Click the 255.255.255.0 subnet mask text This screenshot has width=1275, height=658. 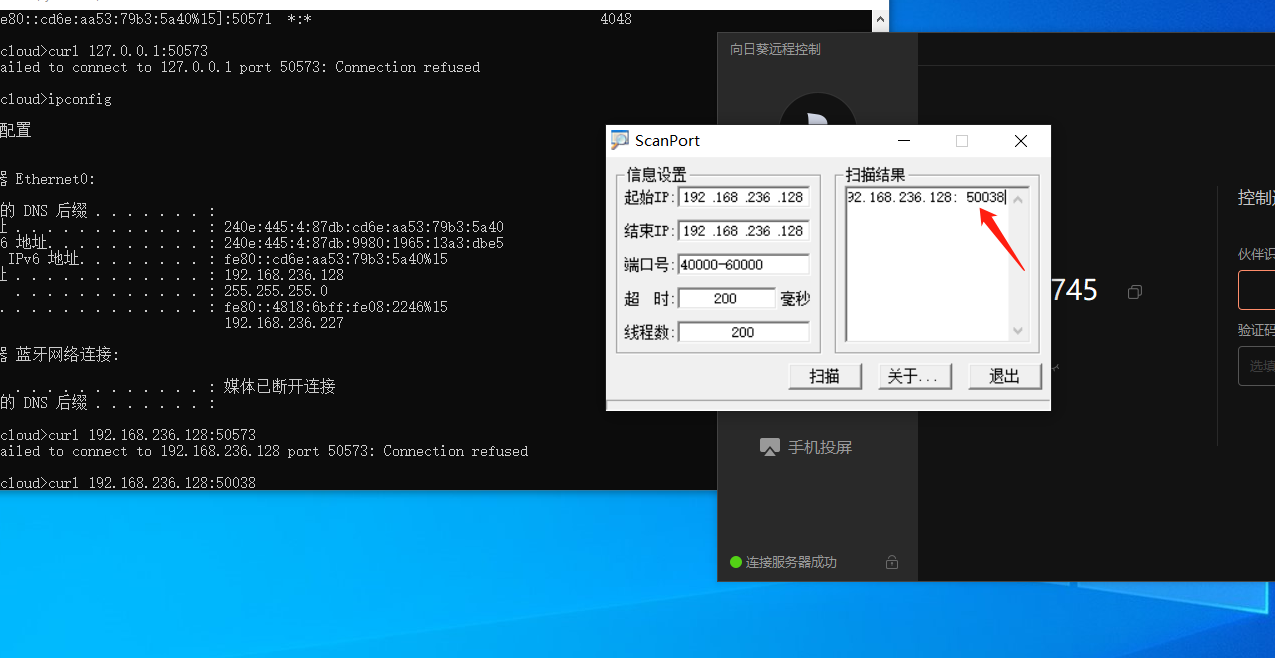coord(276,291)
